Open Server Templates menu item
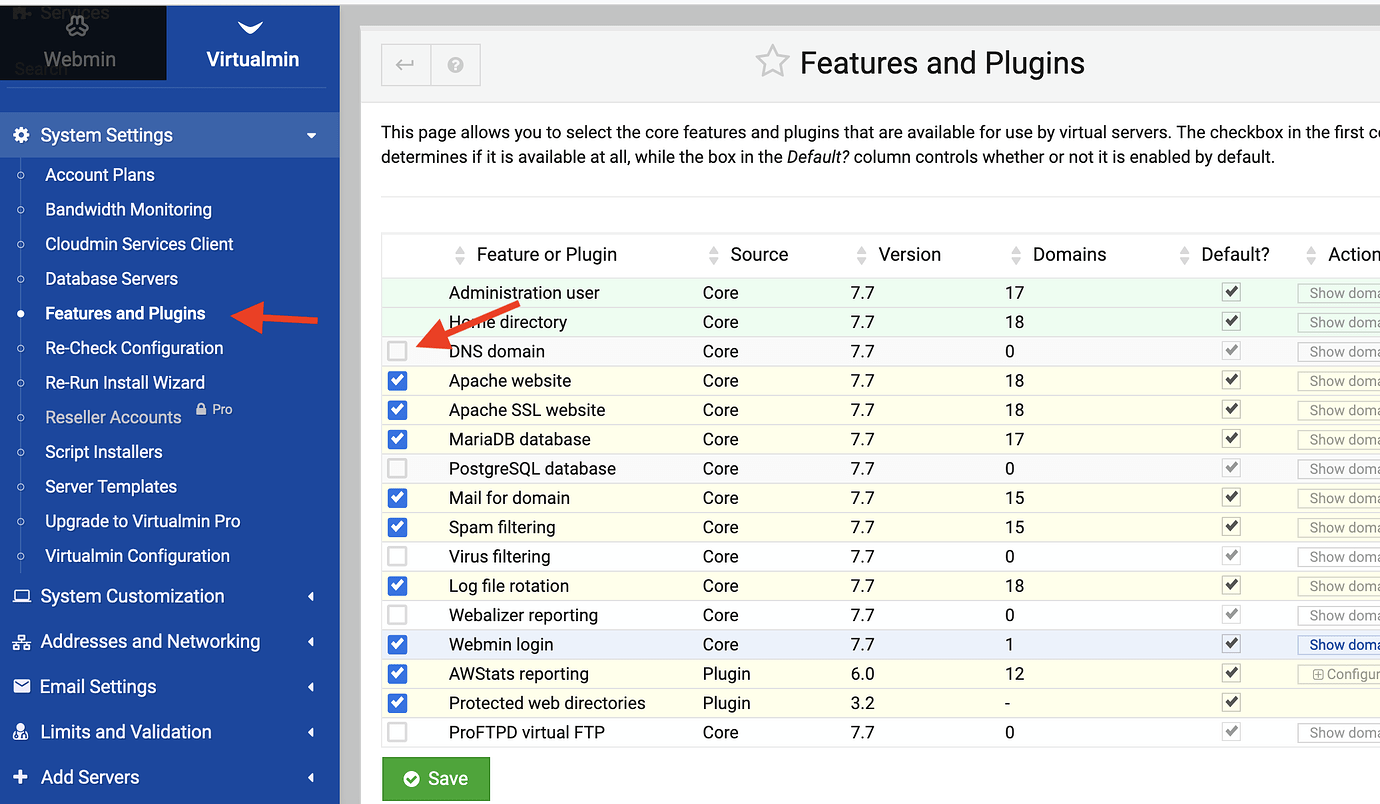 click(111, 487)
